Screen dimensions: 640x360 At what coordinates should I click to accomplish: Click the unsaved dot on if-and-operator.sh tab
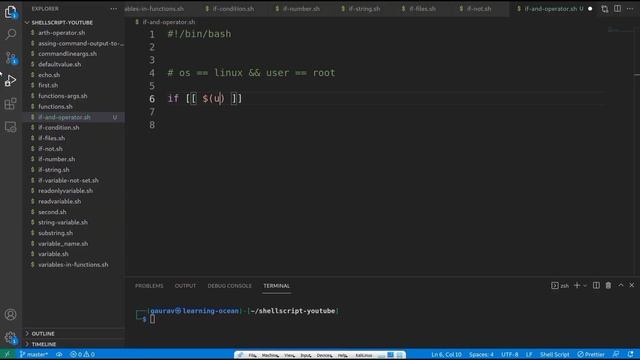[x=590, y=9]
